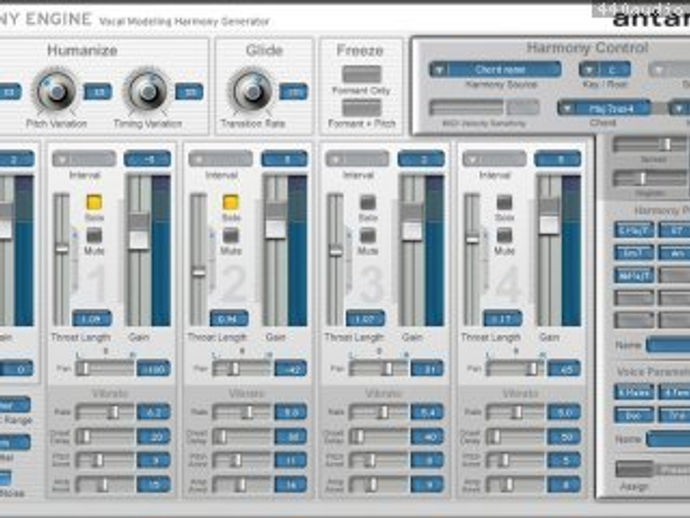Screen dimensions: 690x518
Task: Select the Timing Variation value field
Action: [x=189, y=92]
